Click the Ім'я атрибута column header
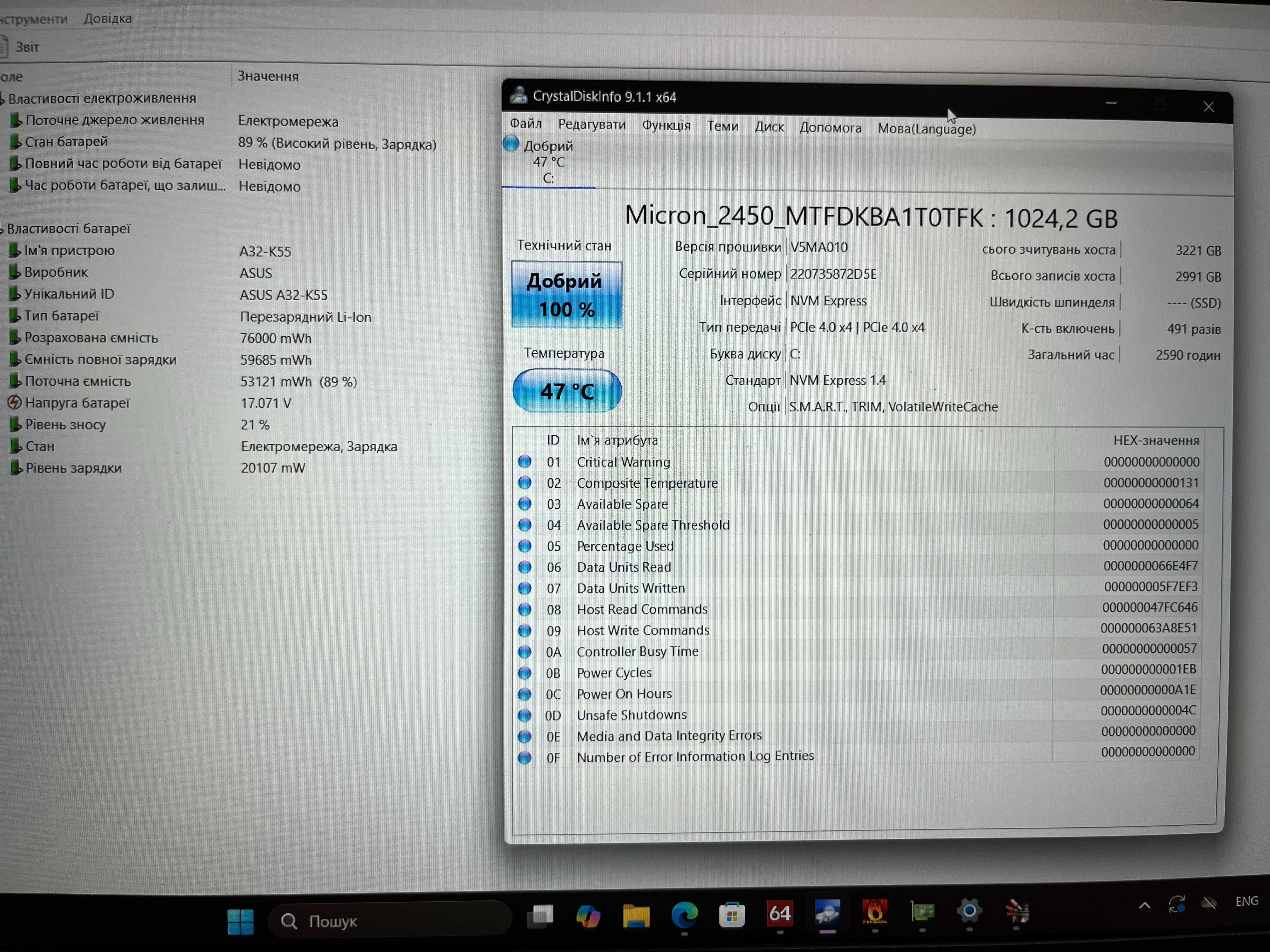 tap(617, 440)
